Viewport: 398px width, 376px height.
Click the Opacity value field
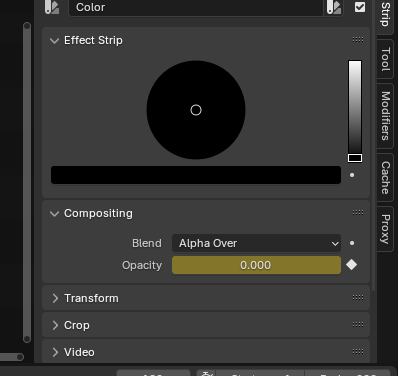point(256,265)
